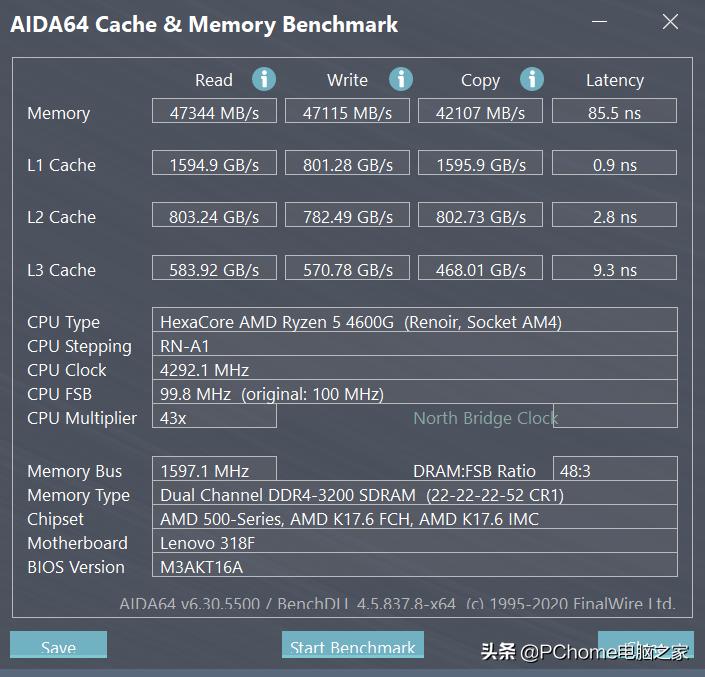This screenshot has width=705, height=677.
Task: Start the benchmark
Action: (353, 646)
